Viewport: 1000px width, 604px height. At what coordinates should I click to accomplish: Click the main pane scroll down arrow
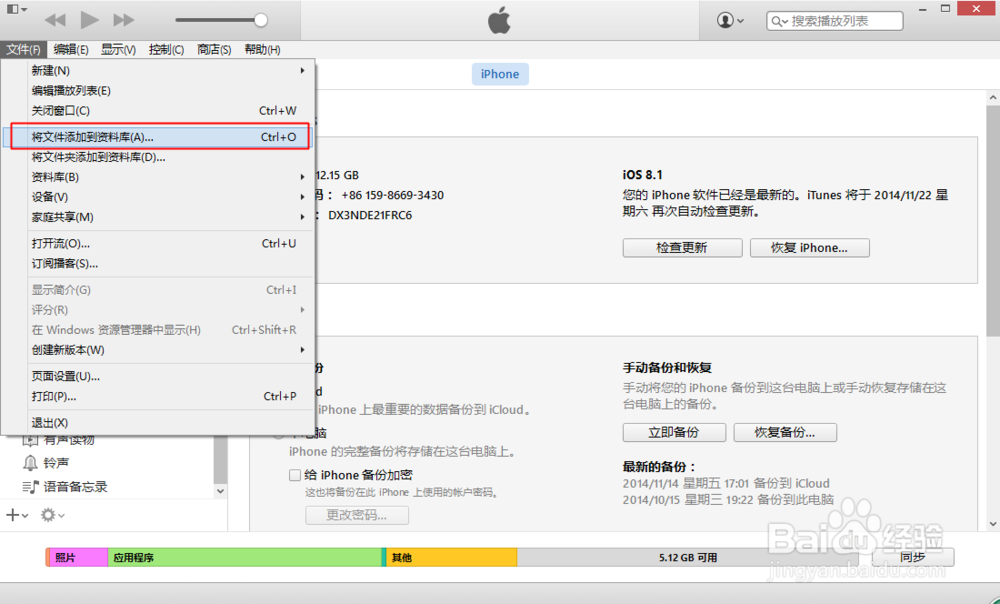(993, 524)
